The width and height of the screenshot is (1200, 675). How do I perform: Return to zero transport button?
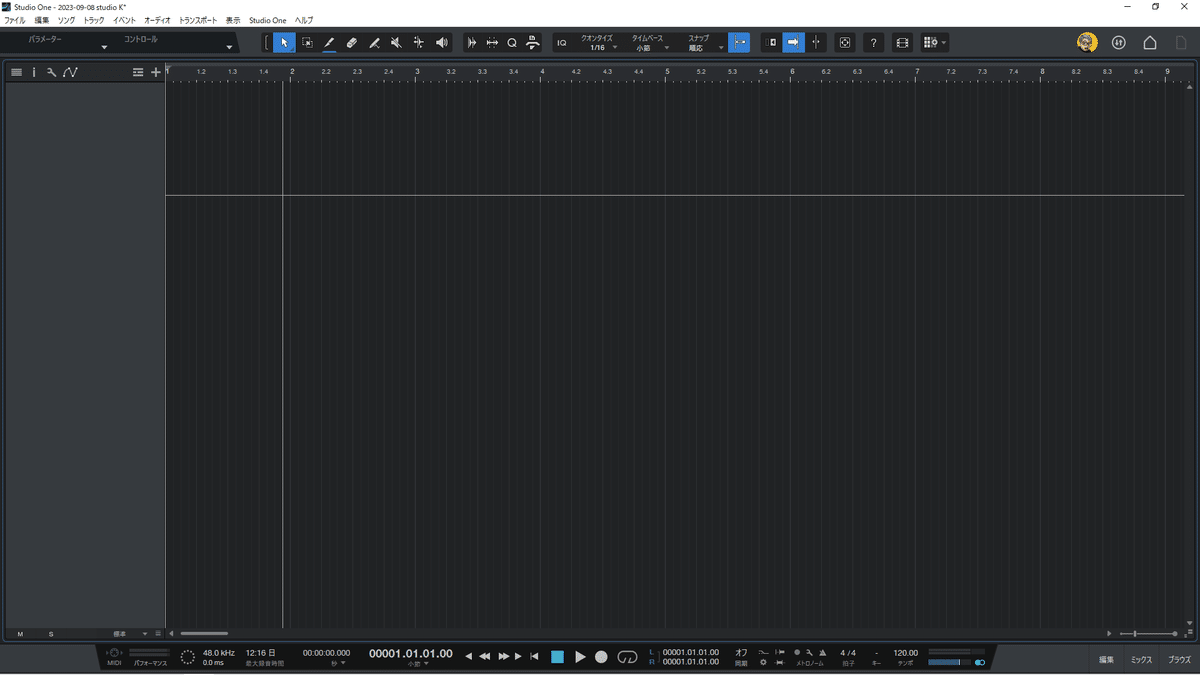pyautogui.click(x=534, y=657)
